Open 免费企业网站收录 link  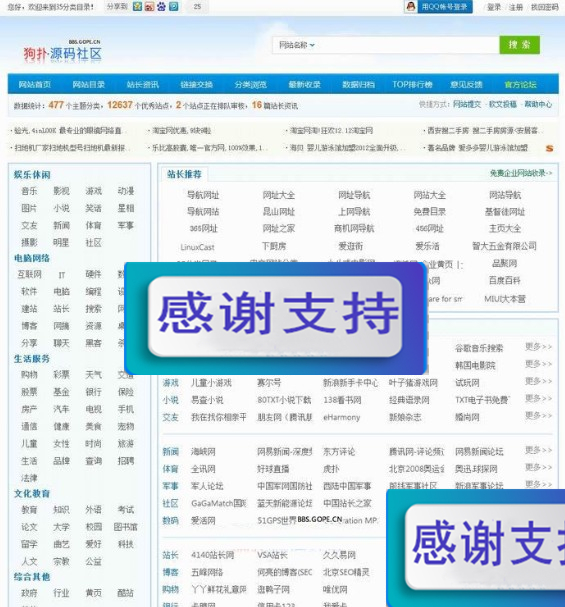[521, 173]
